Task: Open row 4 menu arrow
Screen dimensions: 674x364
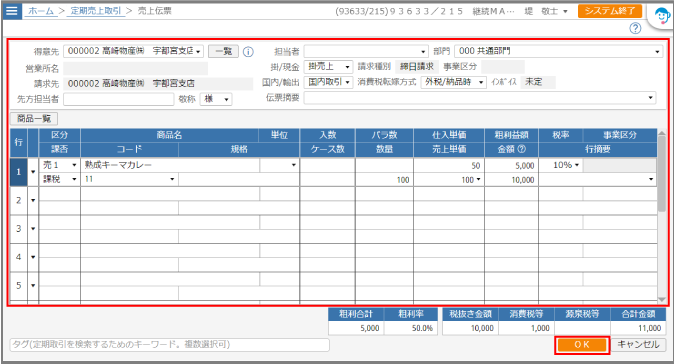Action: (33, 257)
